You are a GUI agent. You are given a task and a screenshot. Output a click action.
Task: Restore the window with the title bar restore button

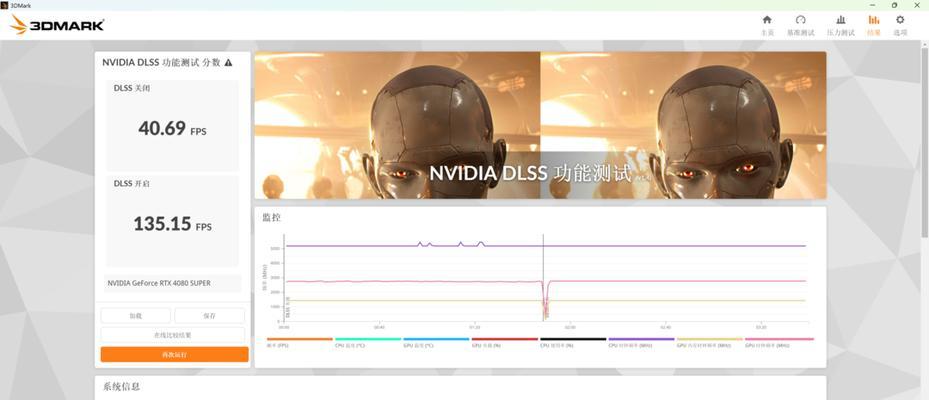[894, 5]
